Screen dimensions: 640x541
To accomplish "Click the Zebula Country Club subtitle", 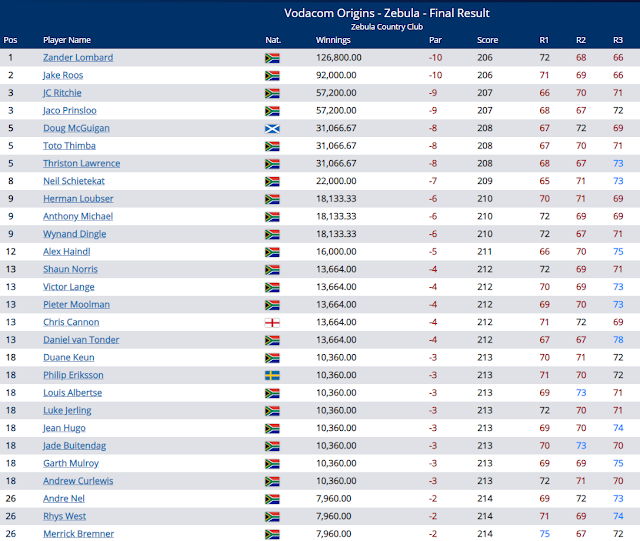I will tap(387, 27).
